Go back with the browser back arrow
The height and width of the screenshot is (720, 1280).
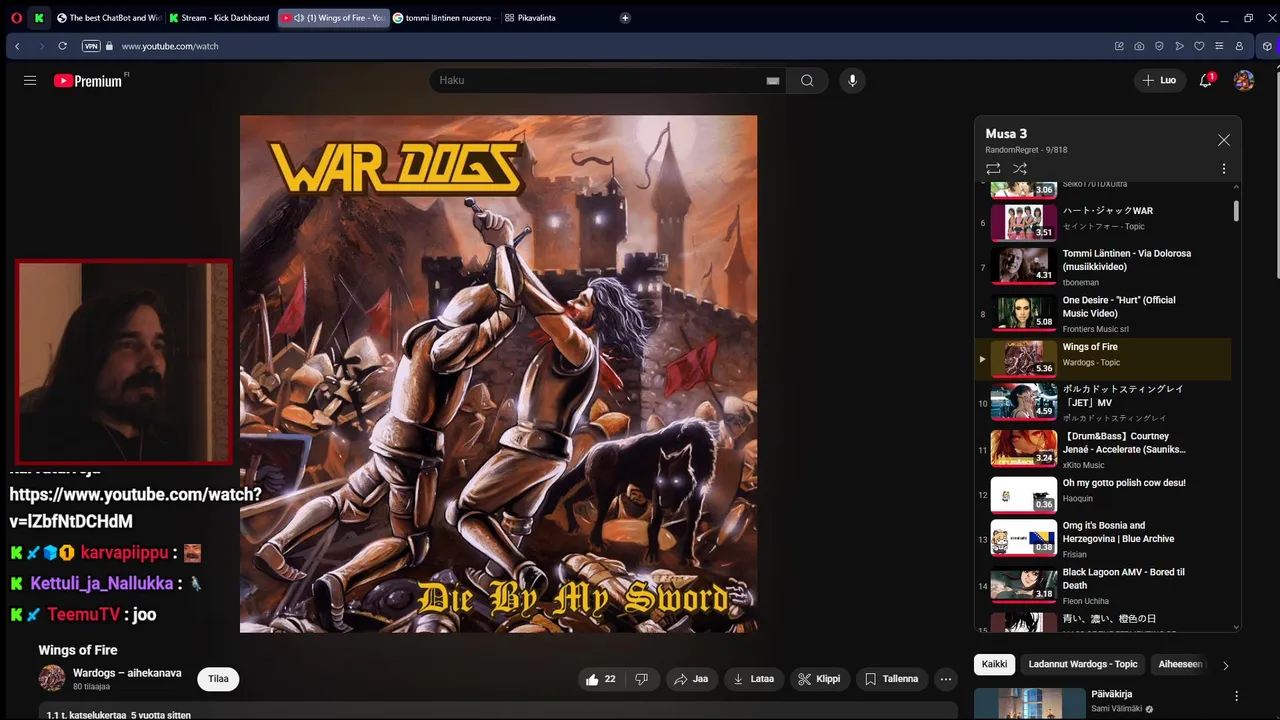click(x=17, y=46)
